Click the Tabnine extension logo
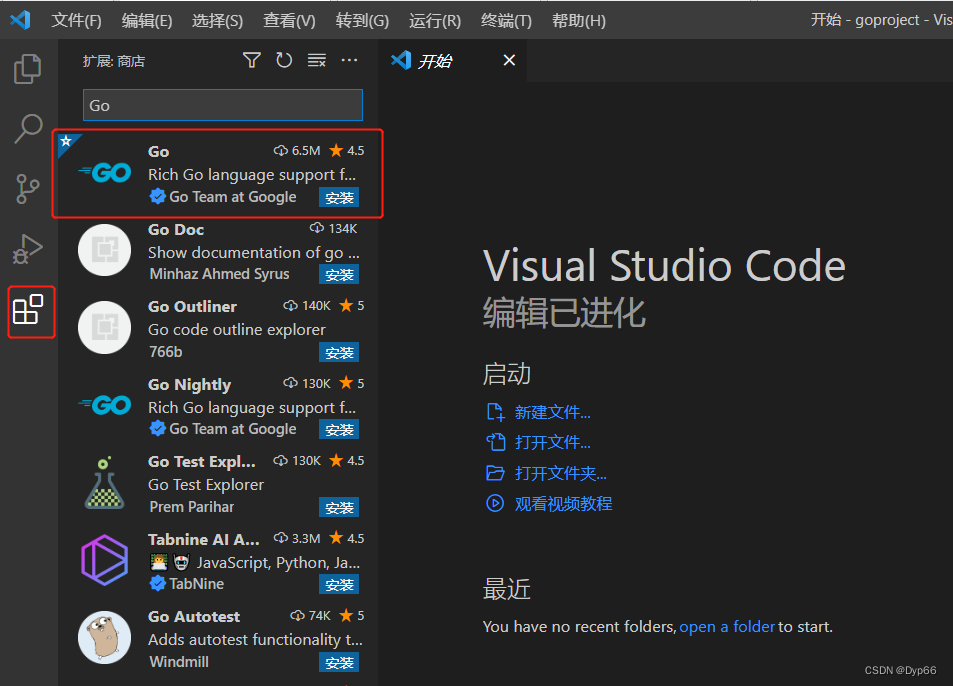Screen dimensions: 953x686 105,560
